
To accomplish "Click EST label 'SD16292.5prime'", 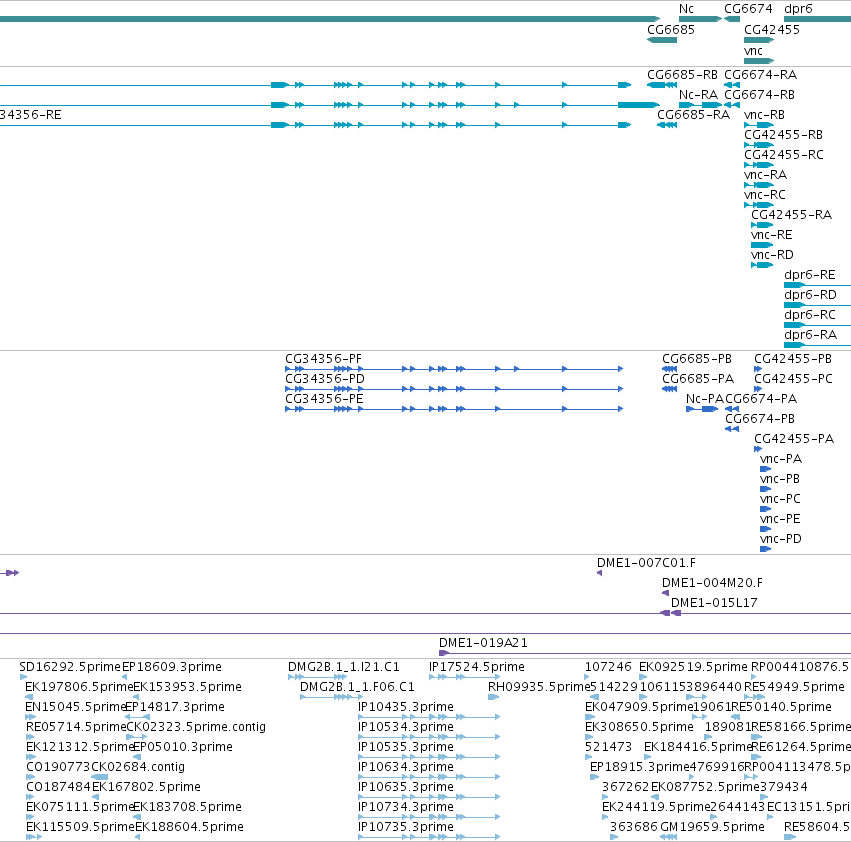I will 69,667.
